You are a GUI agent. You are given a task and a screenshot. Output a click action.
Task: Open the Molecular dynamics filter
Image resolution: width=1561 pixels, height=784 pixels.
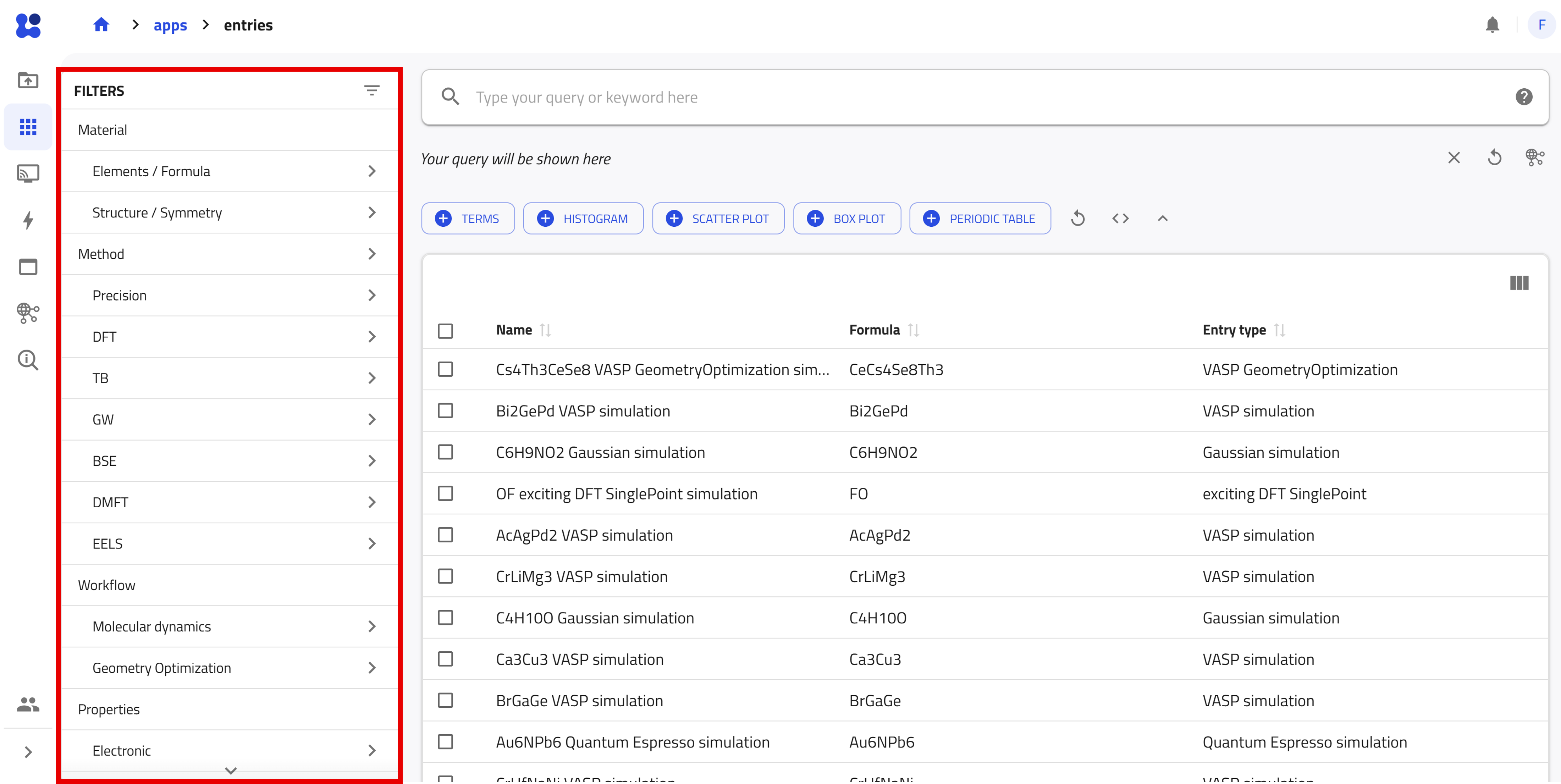(x=230, y=626)
